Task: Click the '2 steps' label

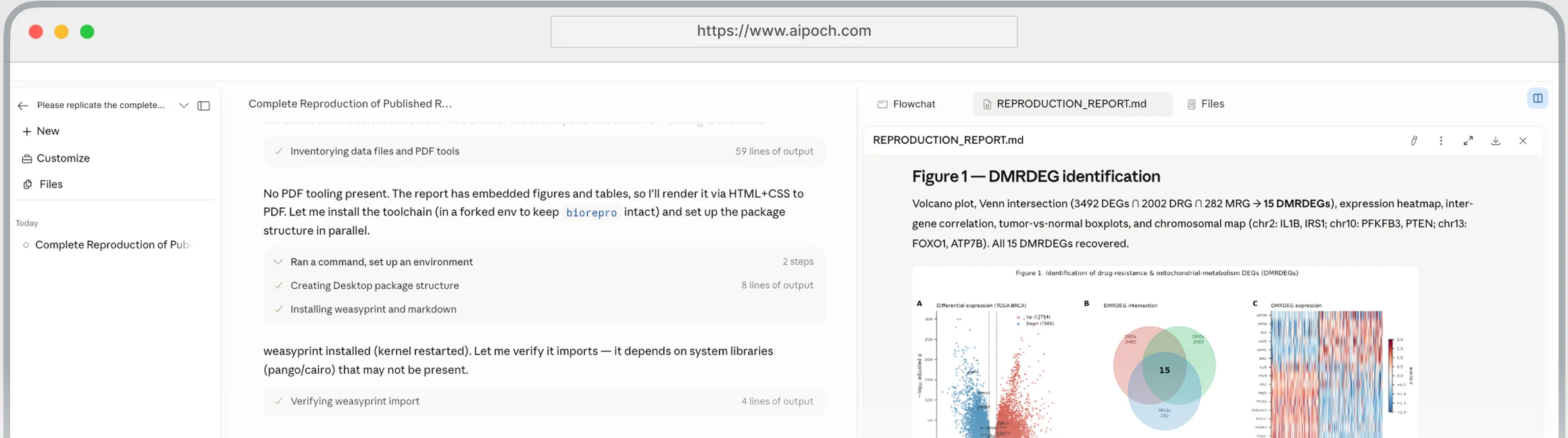Action: [x=798, y=262]
